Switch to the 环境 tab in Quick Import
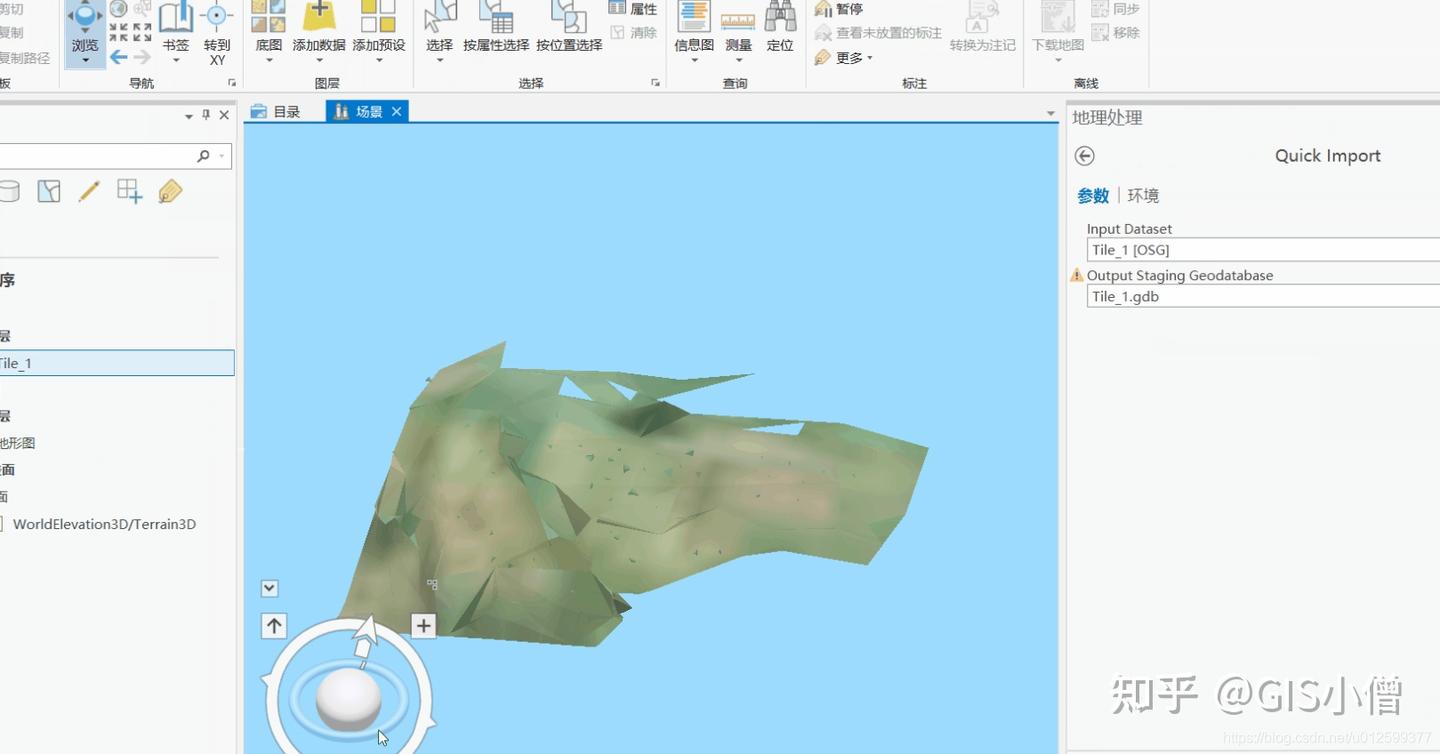The image size is (1440, 754). click(x=1143, y=195)
